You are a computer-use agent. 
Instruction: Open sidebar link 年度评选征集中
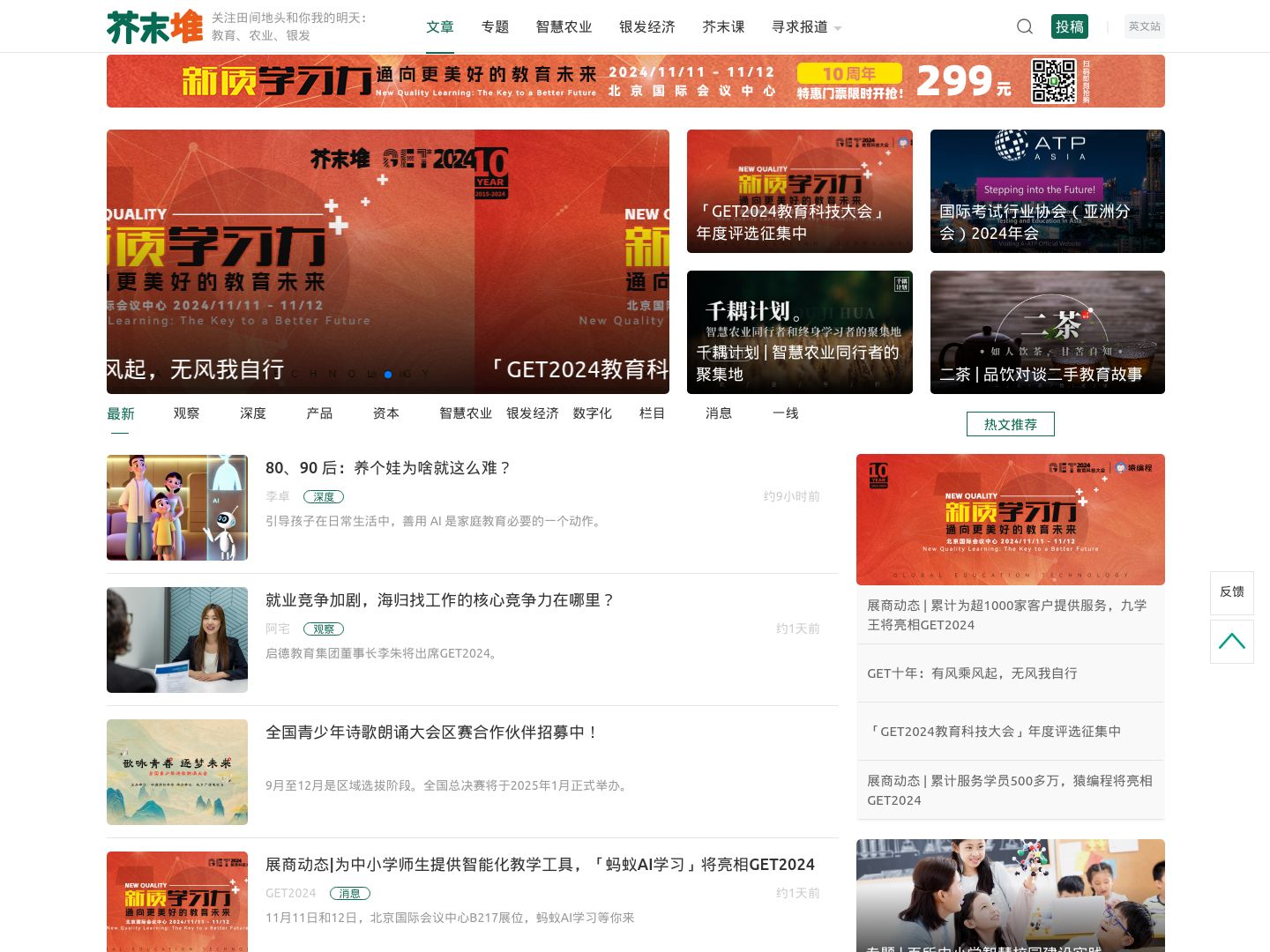[994, 732]
